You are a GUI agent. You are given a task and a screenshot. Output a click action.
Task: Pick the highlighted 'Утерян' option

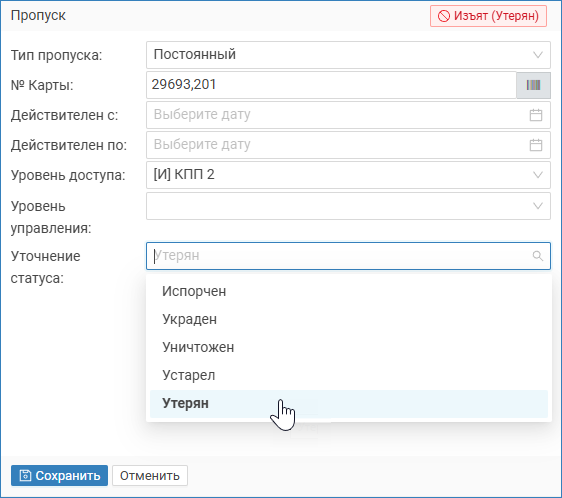[349, 404]
